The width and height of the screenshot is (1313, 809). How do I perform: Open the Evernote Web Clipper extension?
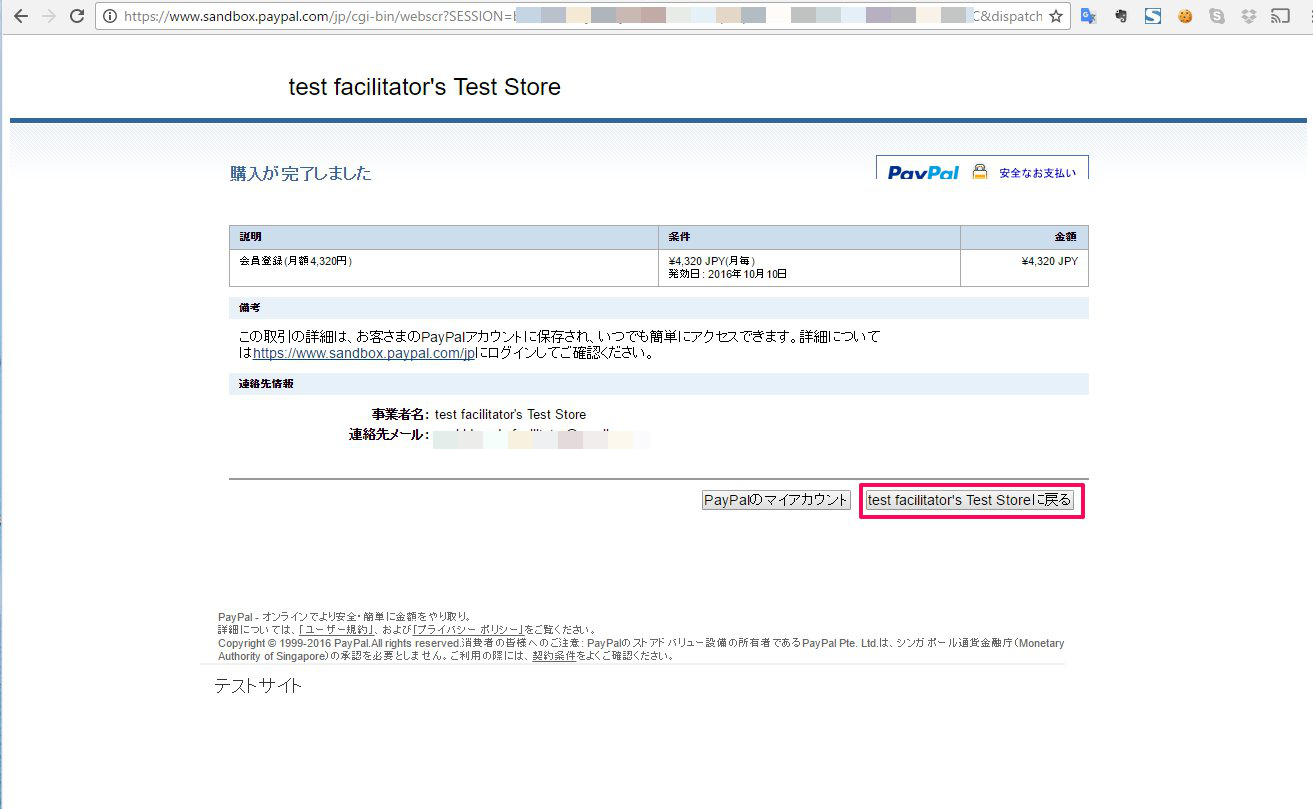[1120, 15]
